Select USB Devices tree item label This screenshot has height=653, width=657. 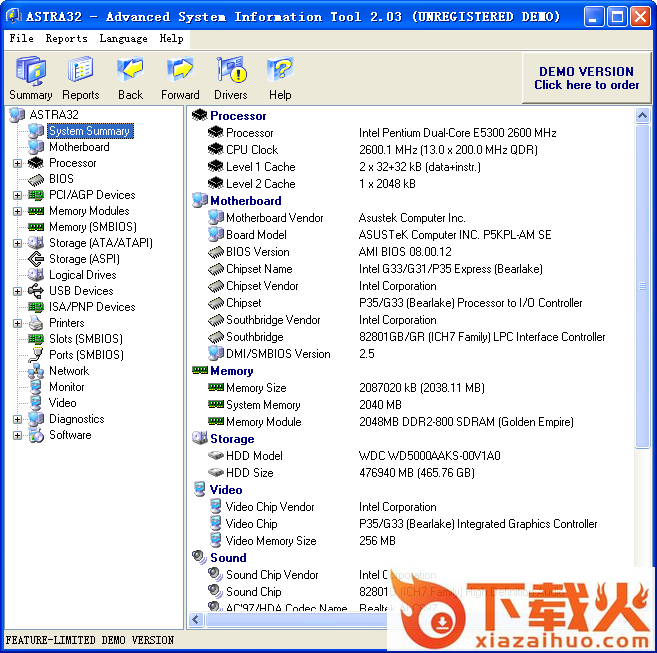coord(81,291)
